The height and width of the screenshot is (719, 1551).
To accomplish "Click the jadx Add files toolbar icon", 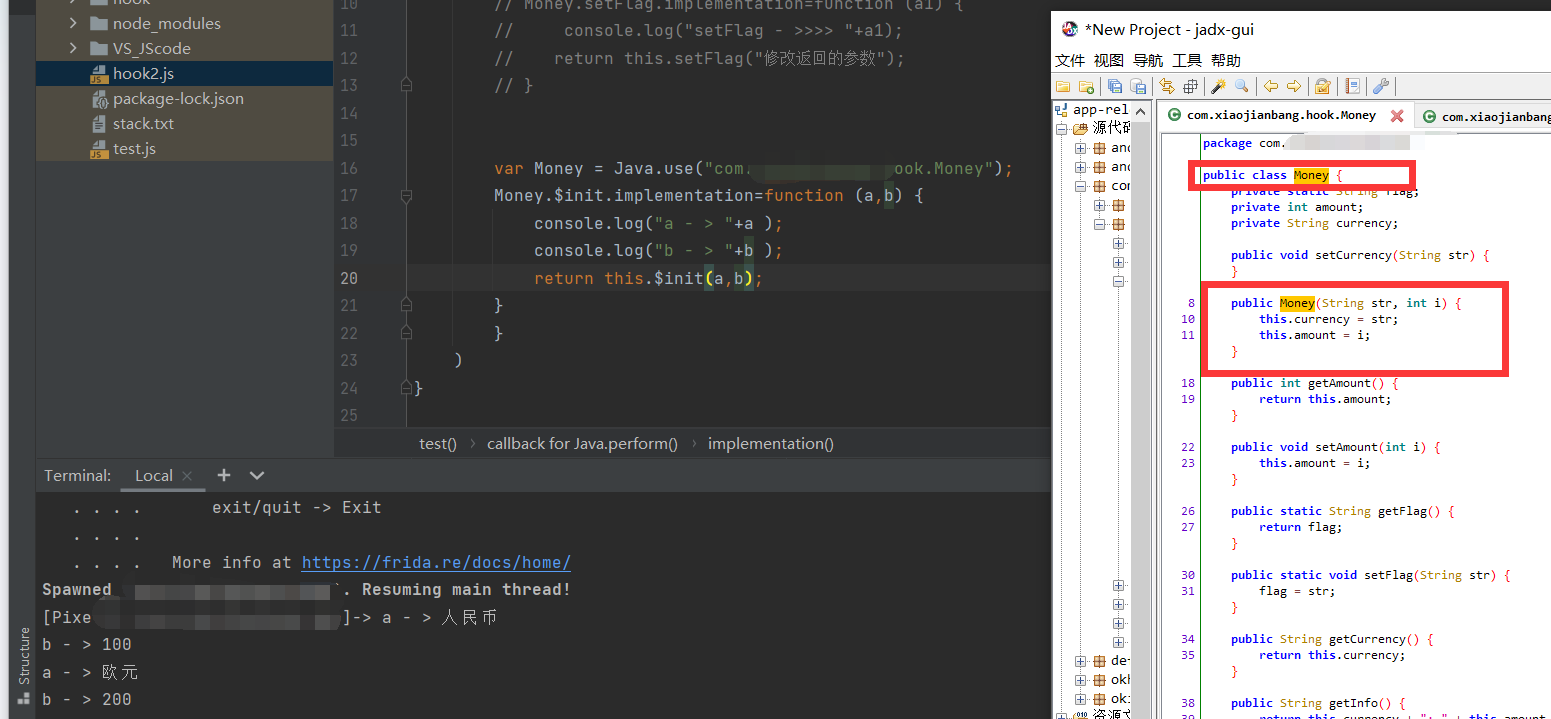I will [x=1086, y=86].
